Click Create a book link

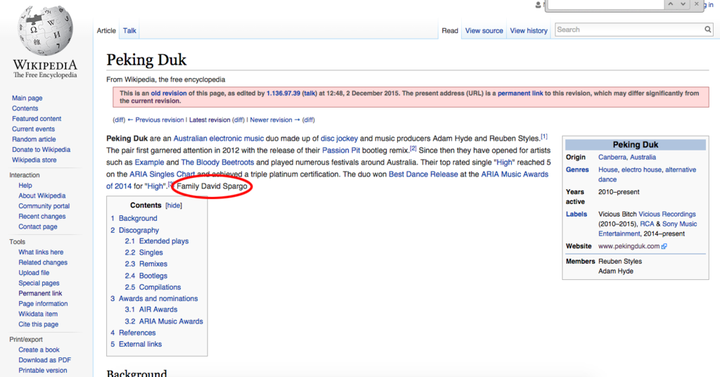39,349
